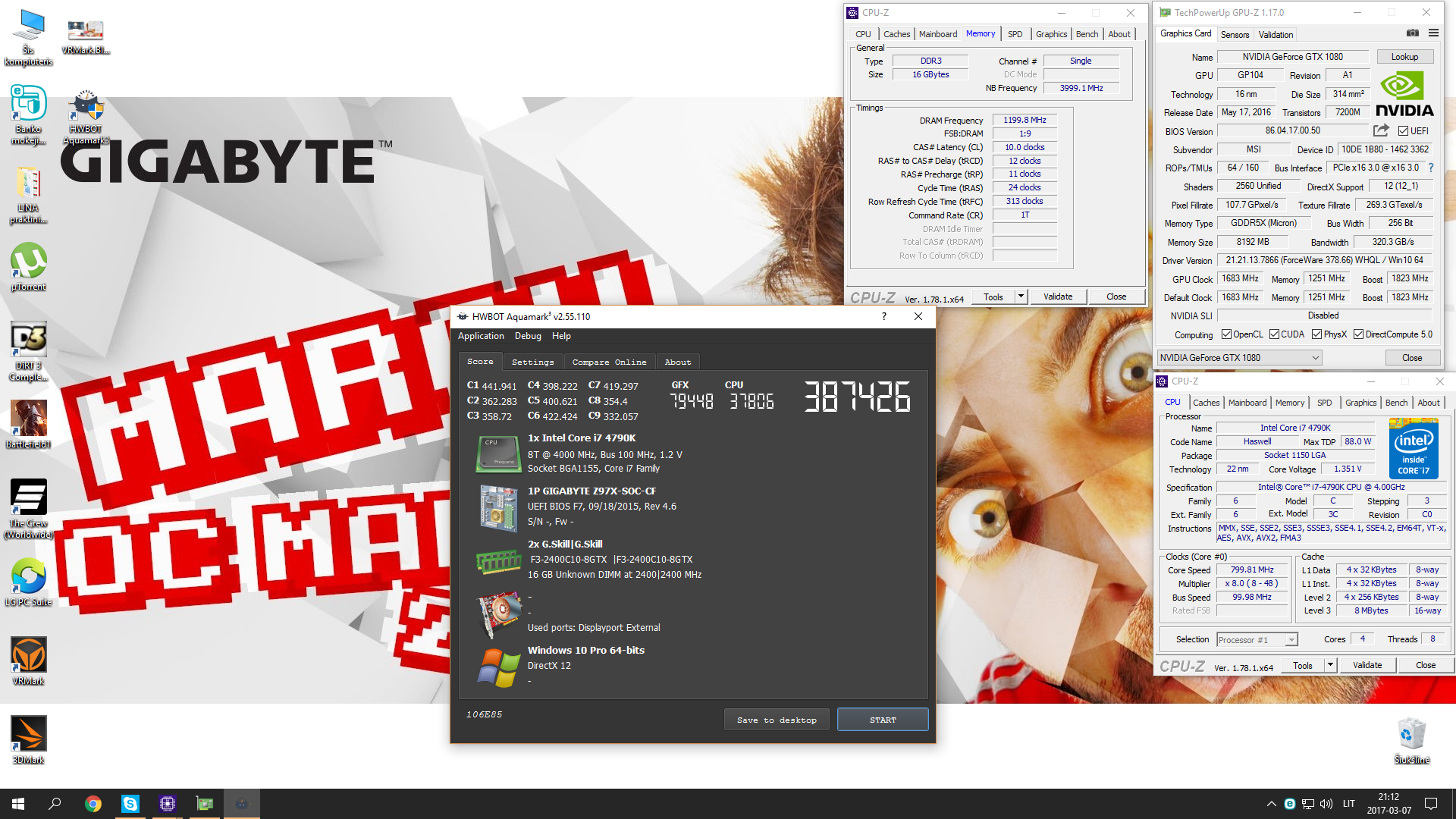Open the LINA praktini... desktop folder
1456x819 pixels.
[29, 195]
